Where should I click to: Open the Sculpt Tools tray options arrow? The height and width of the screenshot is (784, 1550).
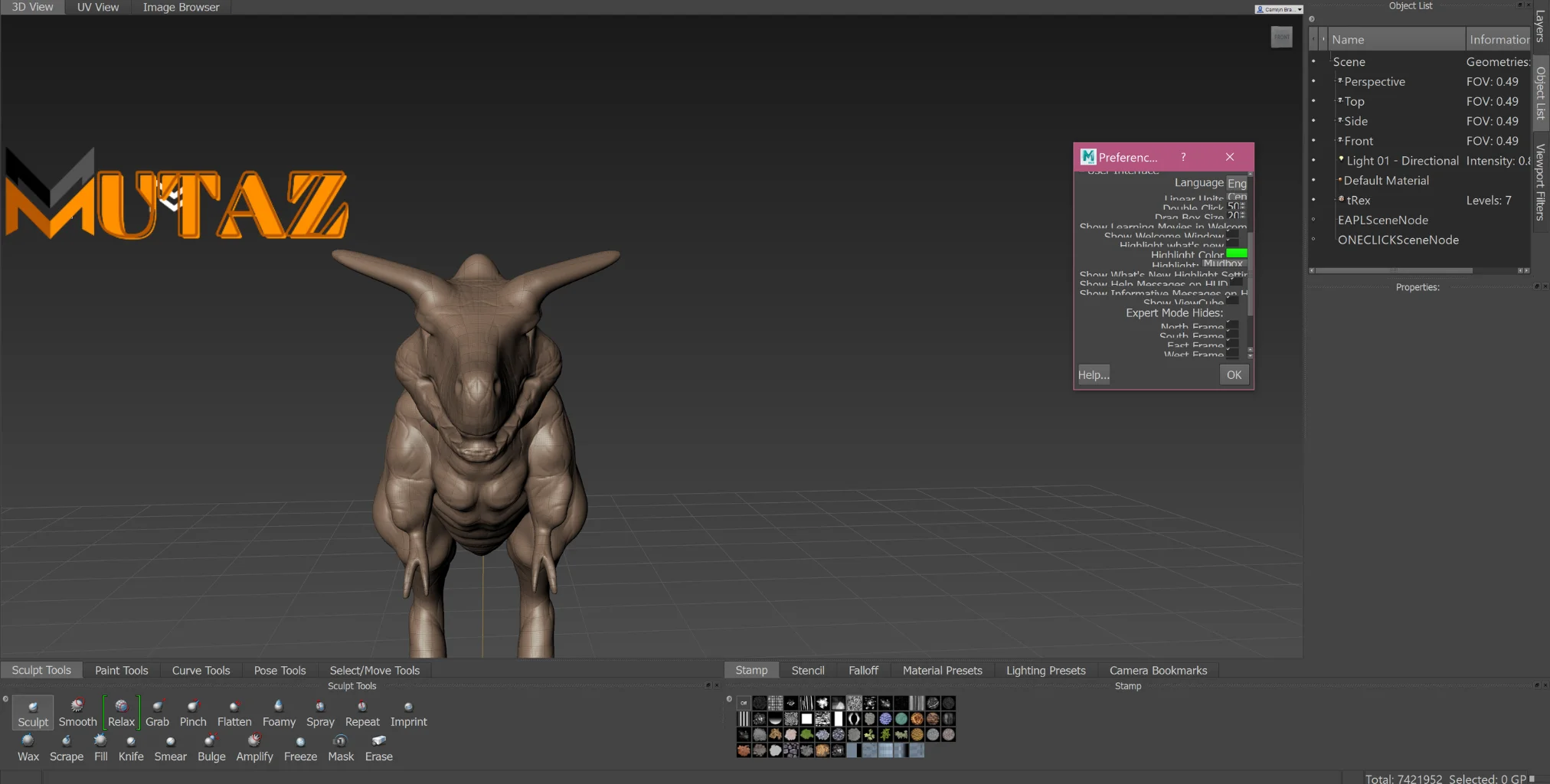(x=5, y=698)
